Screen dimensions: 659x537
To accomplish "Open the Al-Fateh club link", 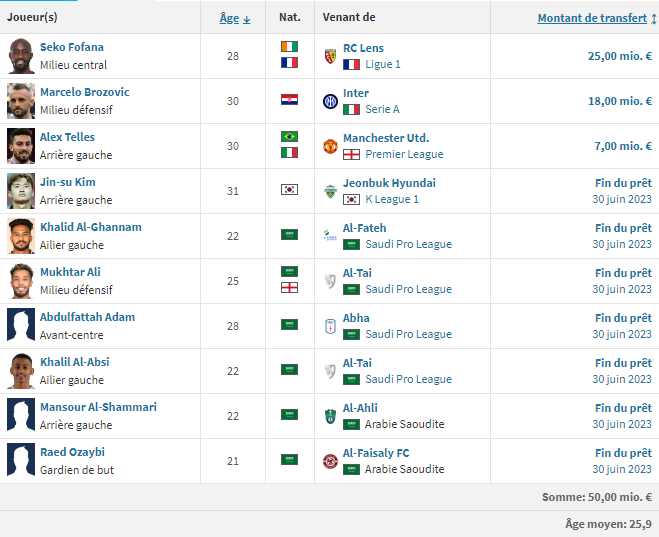I will pyautogui.click(x=364, y=228).
